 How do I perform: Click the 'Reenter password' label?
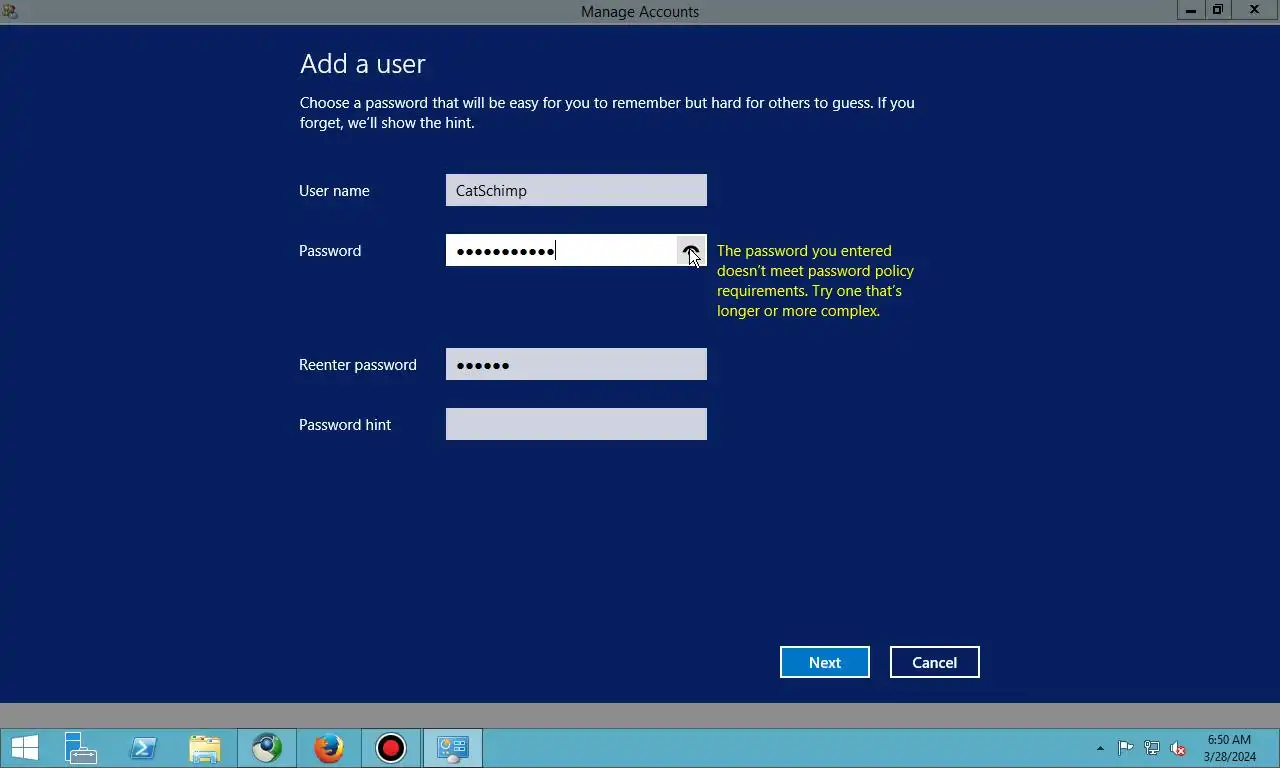[x=358, y=365]
